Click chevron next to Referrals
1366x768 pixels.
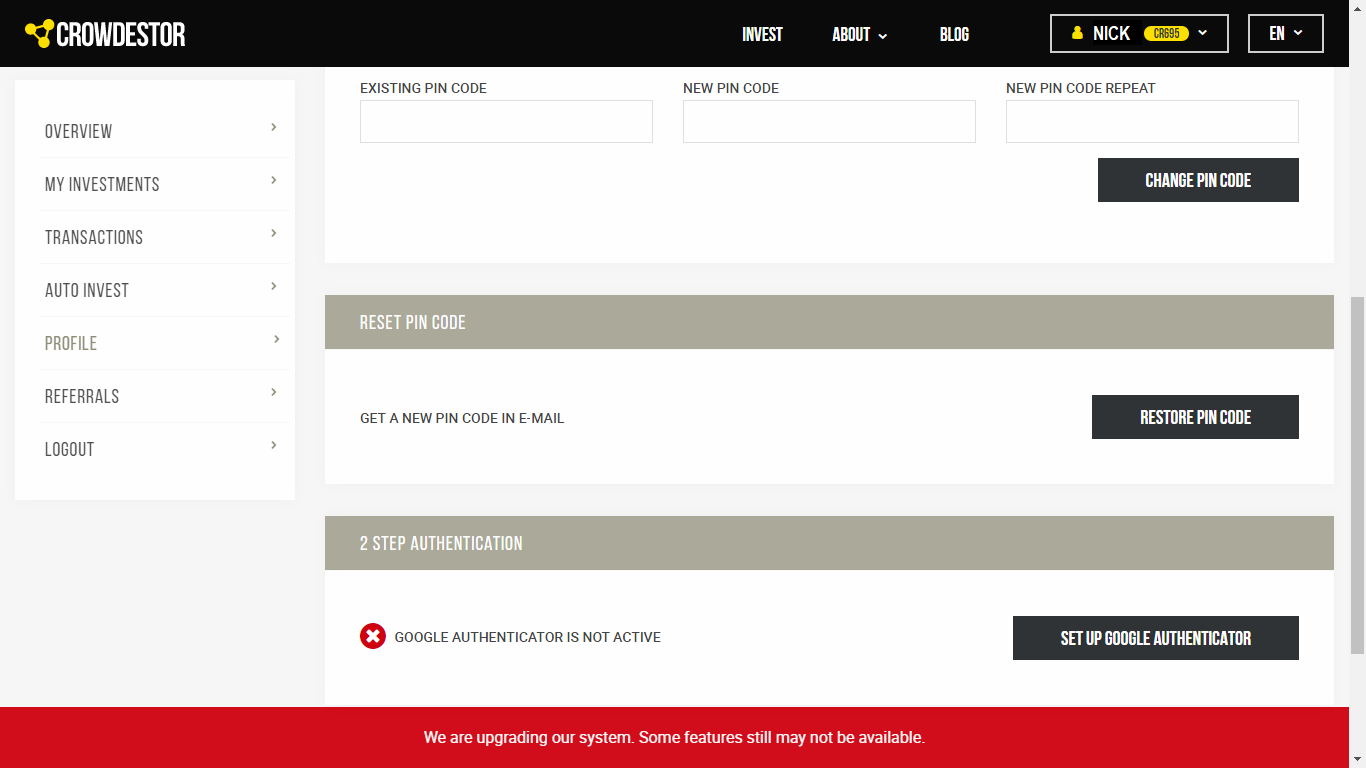tap(274, 392)
